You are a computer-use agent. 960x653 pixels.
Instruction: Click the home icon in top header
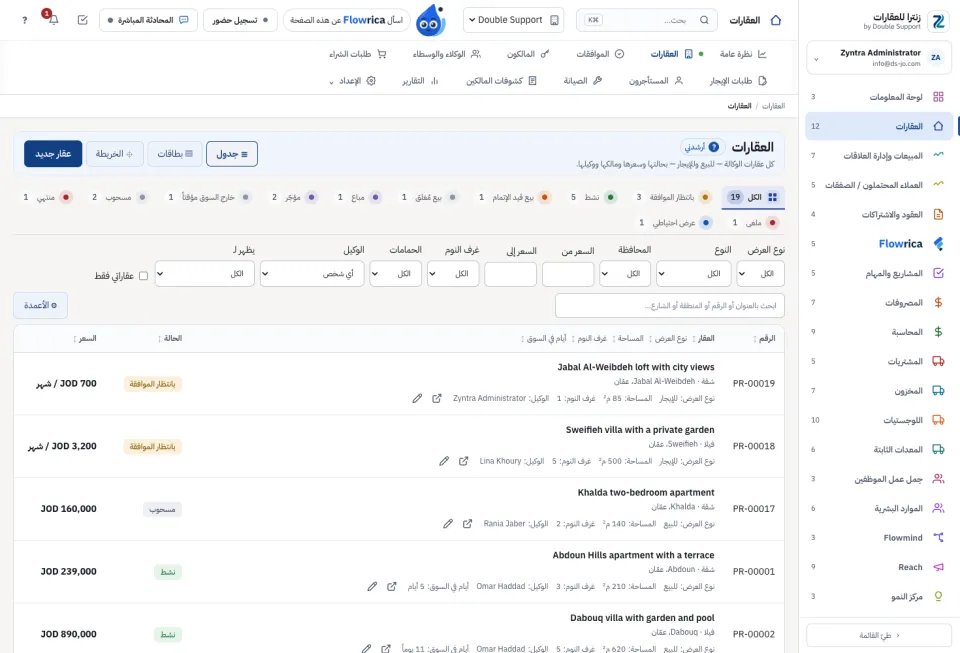pos(776,20)
